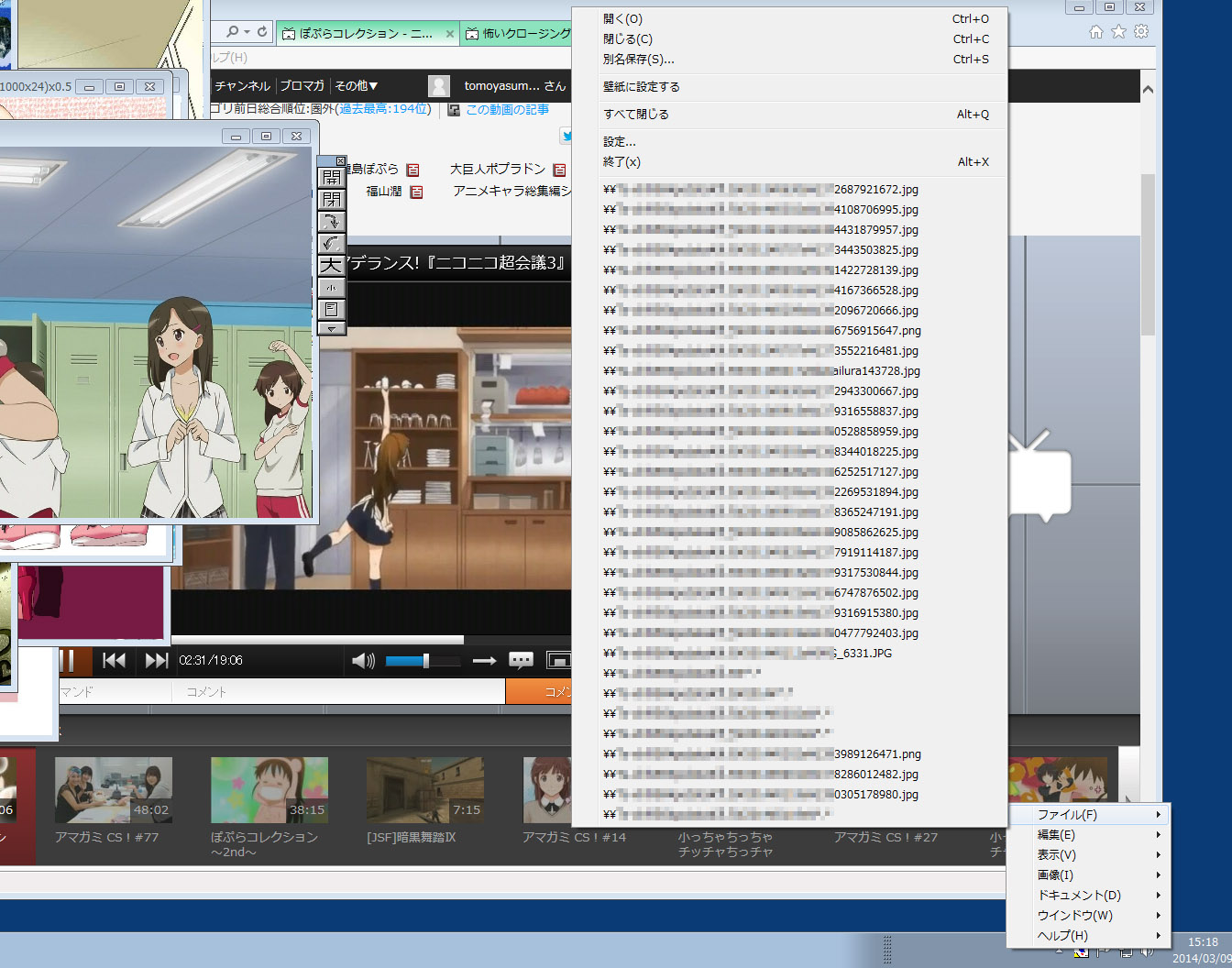This screenshot has width=1232, height=968.
Task: Click the 大 (enlarge) button in floating toolbar
Action: pyautogui.click(x=331, y=265)
